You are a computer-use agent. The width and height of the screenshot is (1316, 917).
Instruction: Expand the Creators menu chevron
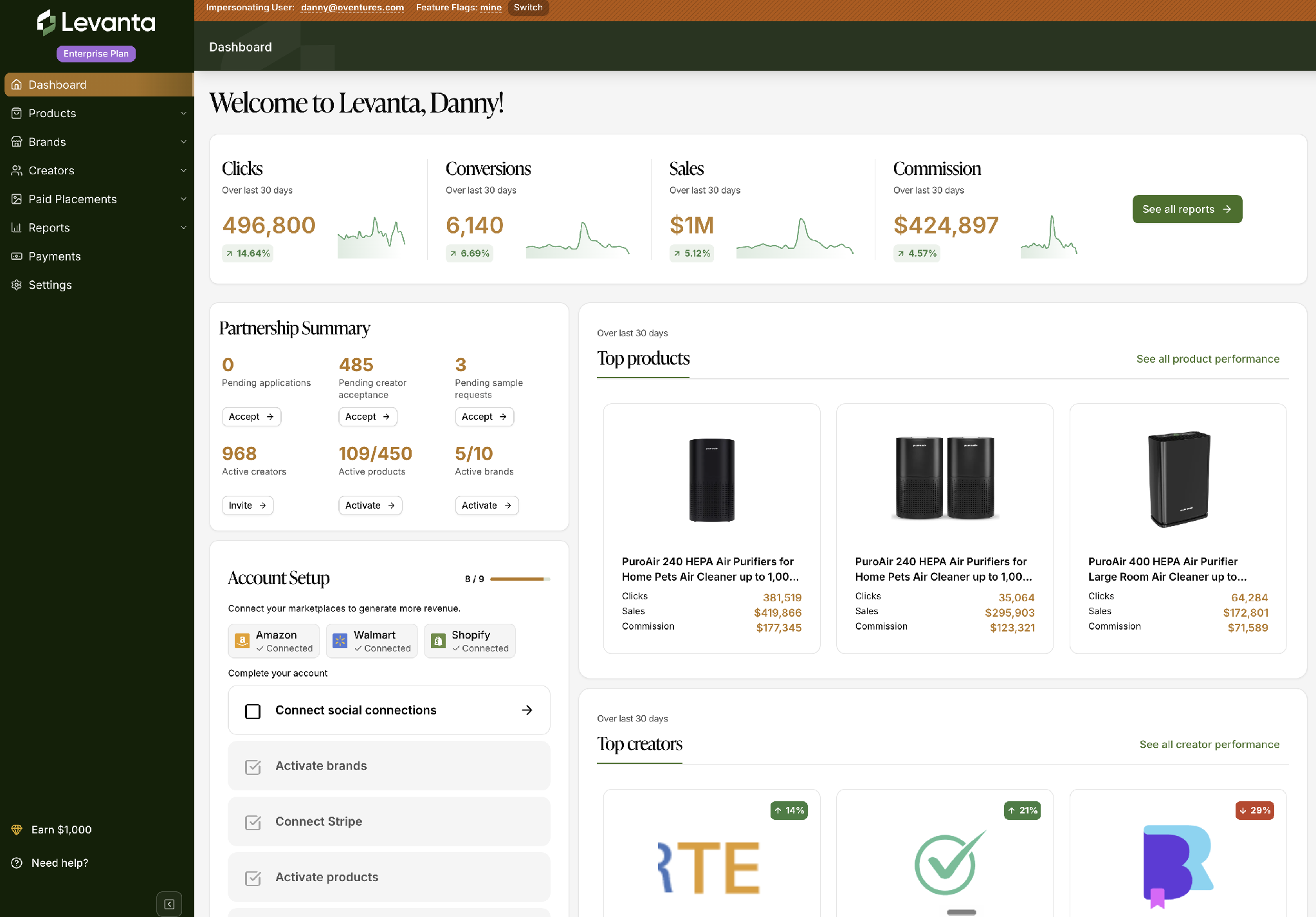(x=183, y=170)
